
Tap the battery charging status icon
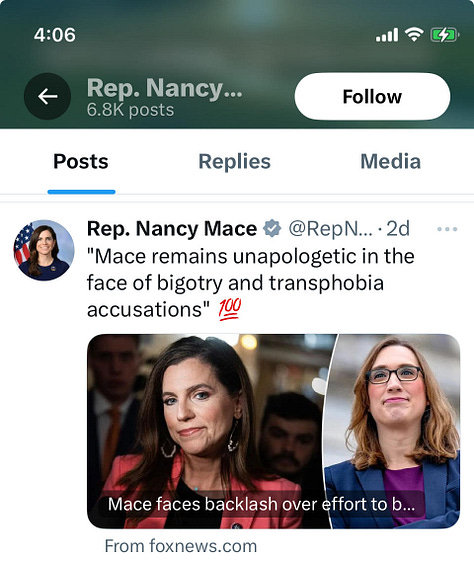445,35
